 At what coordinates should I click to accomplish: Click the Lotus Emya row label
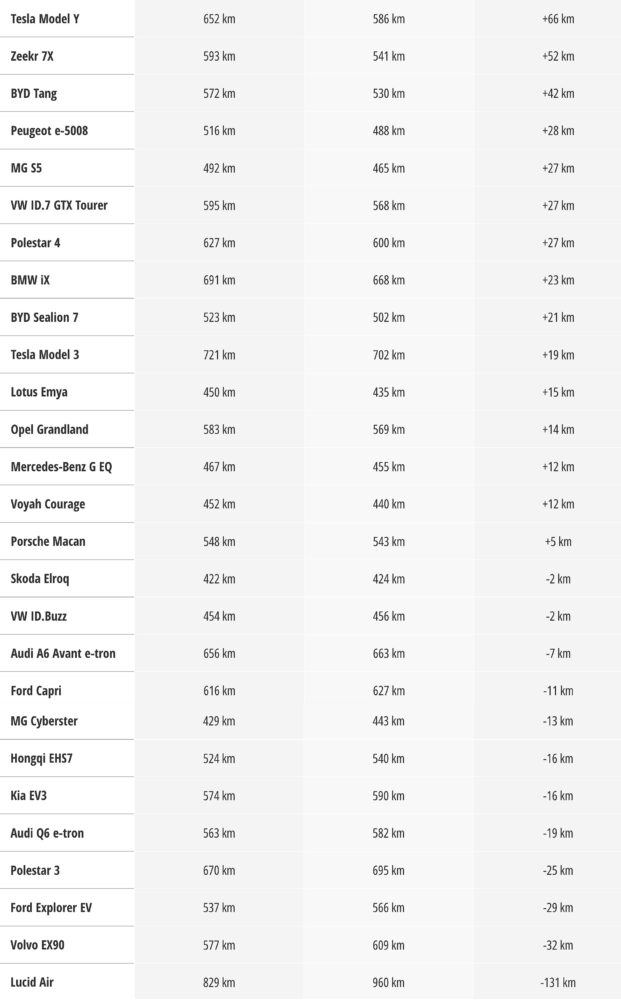(39, 392)
